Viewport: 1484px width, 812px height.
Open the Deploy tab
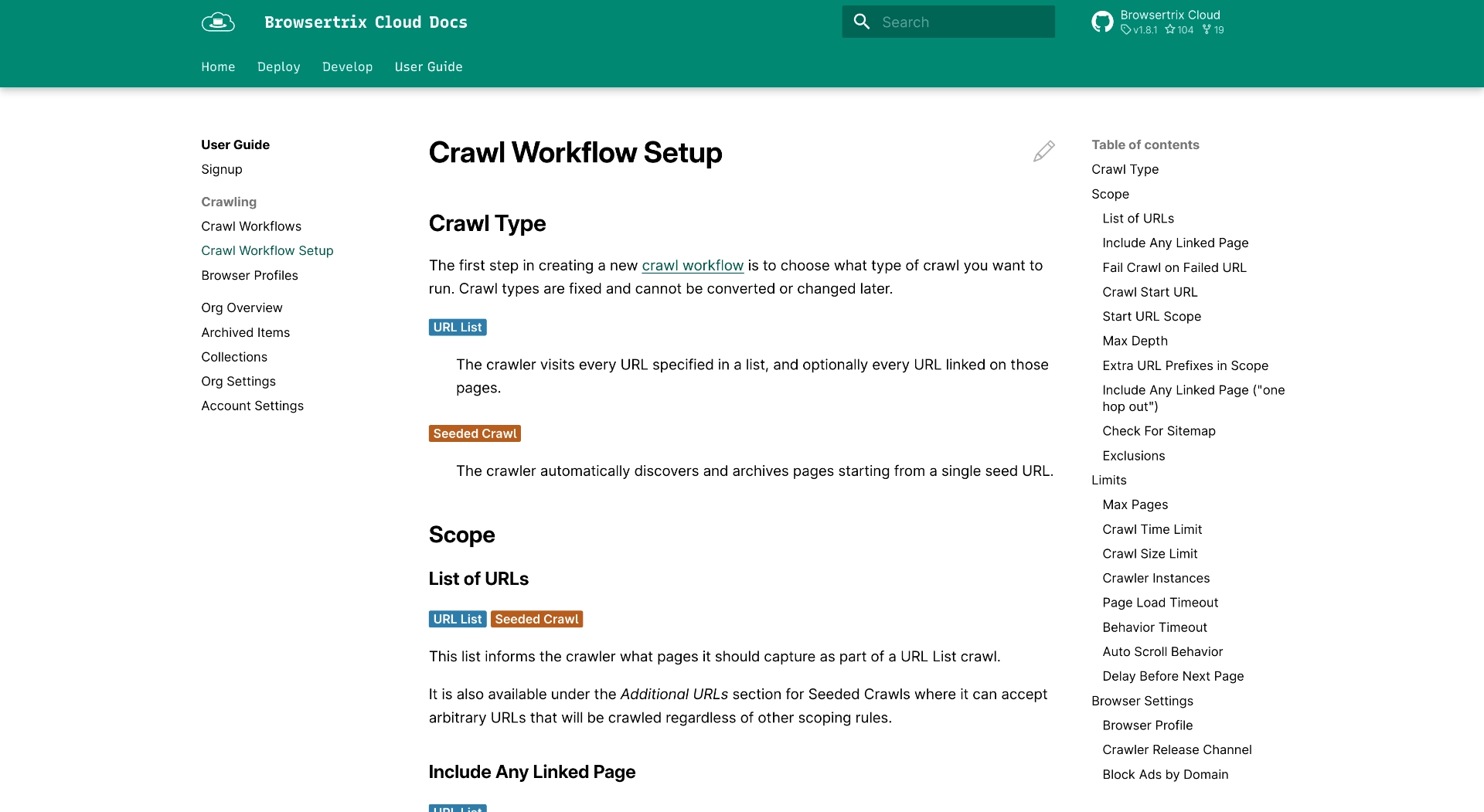coord(278,66)
